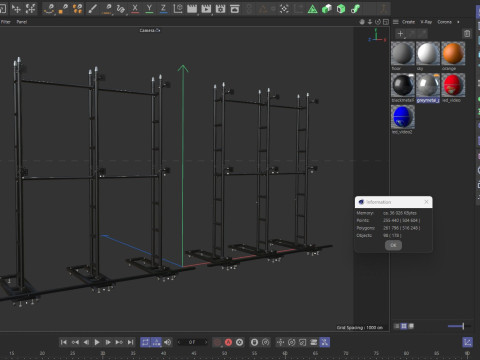Click the Camera label in viewport
The image size is (480, 360).
[x=150, y=30]
